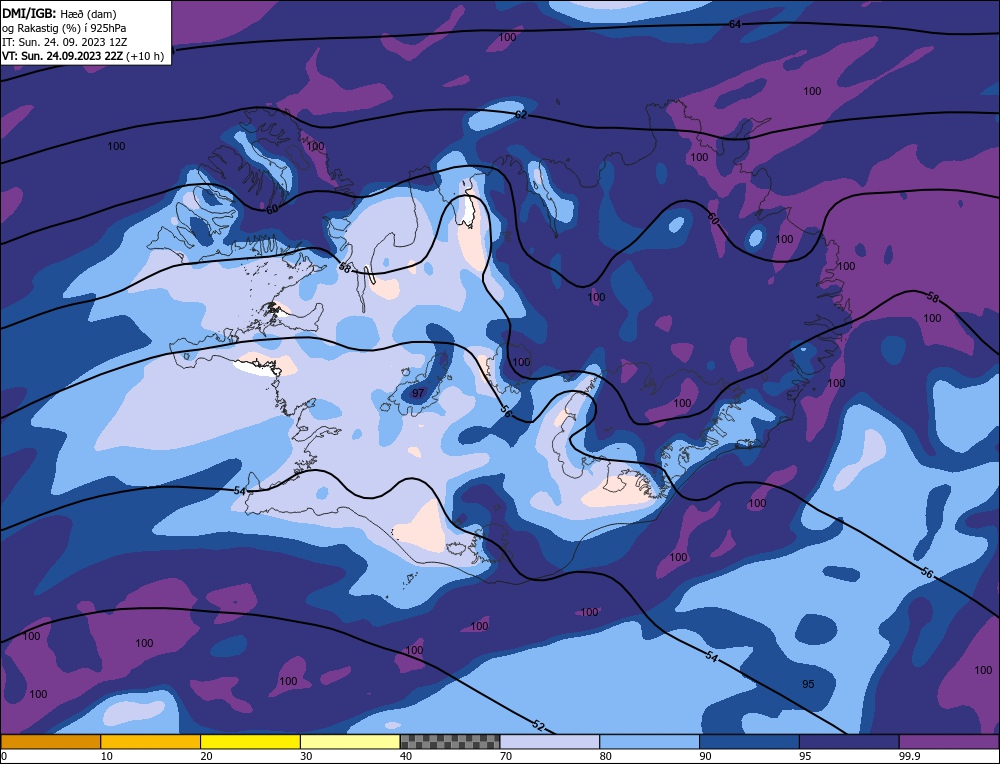Click the orange 10–20 legend swatch
Viewport: 1000px width, 764px height.
pyautogui.click(x=151, y=741)
